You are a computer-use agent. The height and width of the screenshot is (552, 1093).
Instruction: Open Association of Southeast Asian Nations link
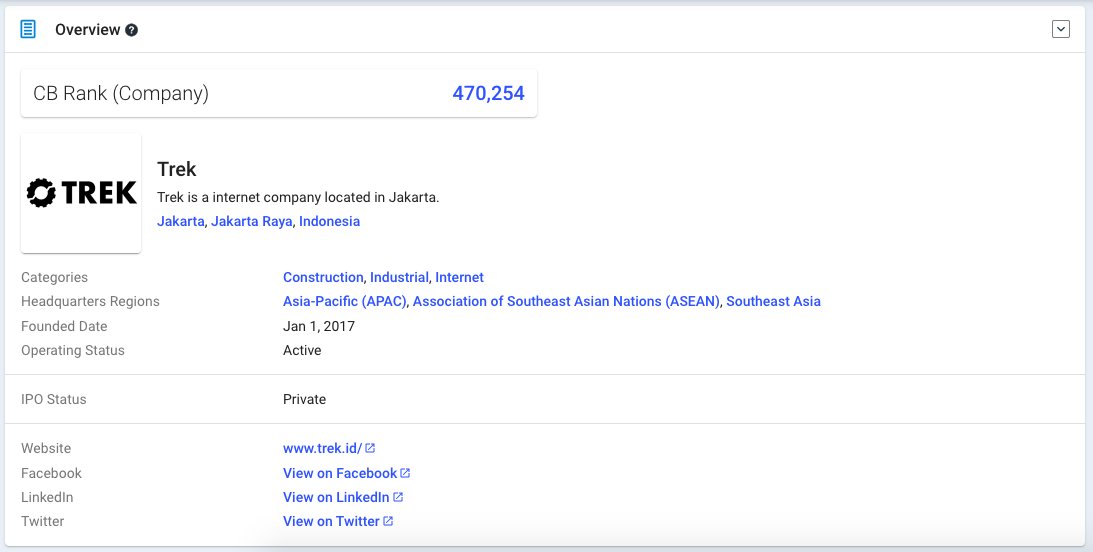566,301
